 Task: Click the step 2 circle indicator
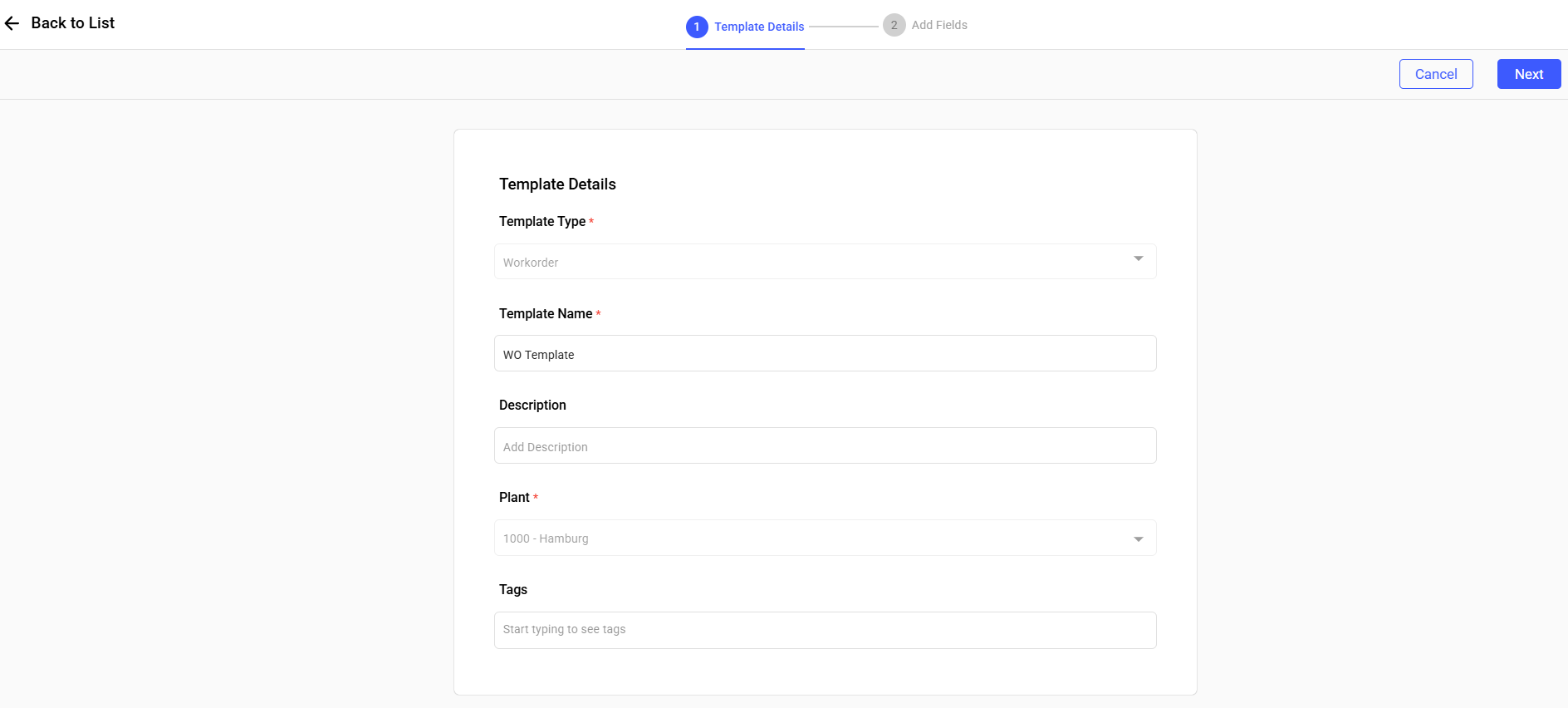[x=894, y=25]
